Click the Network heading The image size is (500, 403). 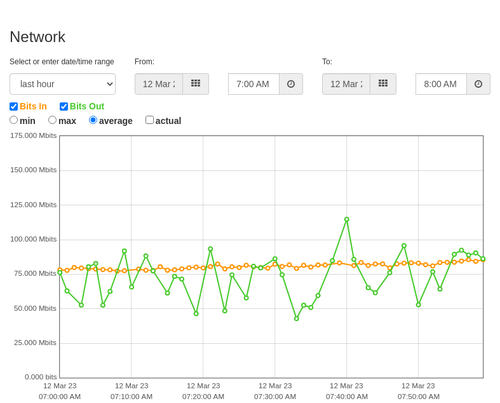(x=37, y=37)
